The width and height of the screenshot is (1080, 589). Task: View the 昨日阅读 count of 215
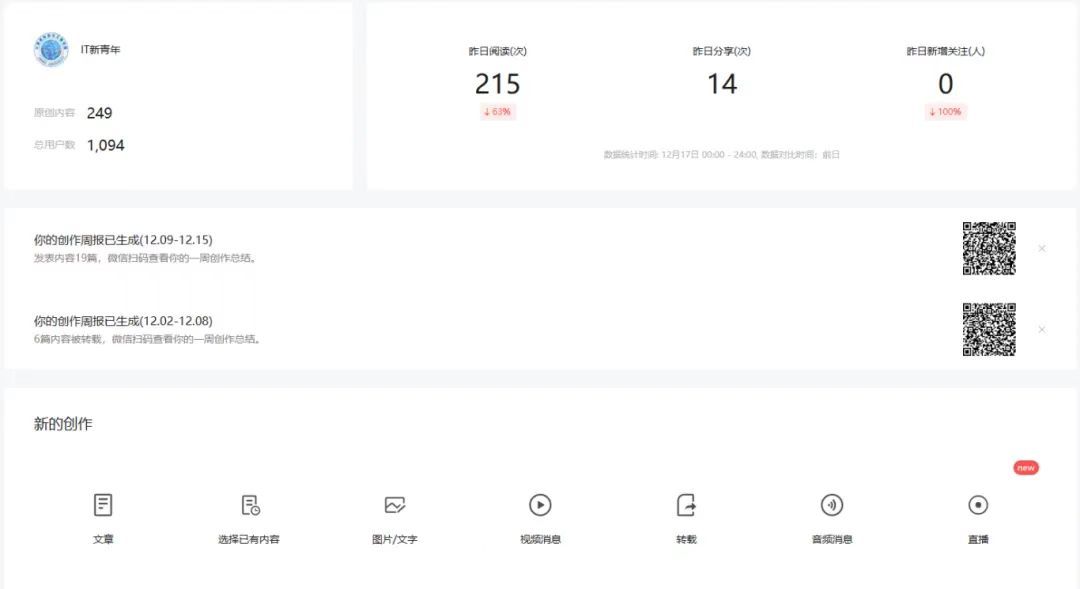point(497,84)
